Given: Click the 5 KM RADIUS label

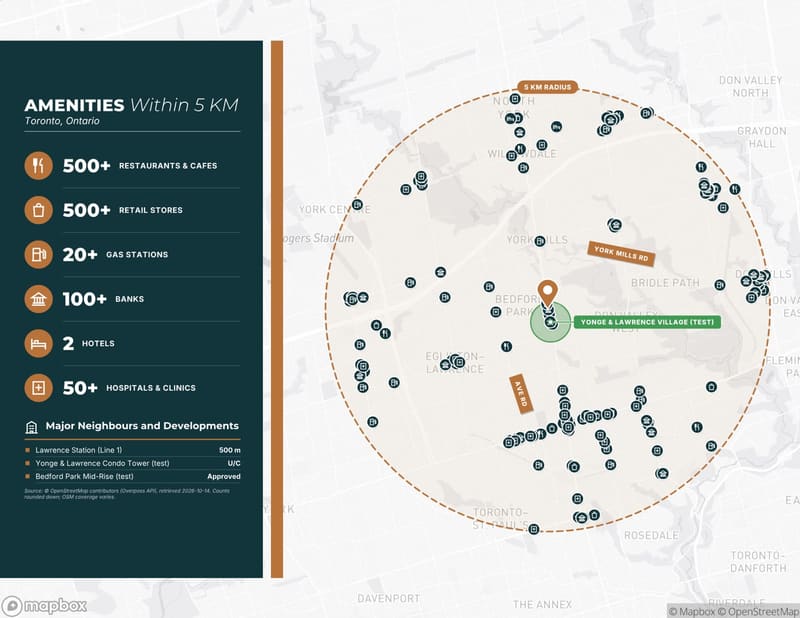Looking at the screenshot, I should (547, 87).
